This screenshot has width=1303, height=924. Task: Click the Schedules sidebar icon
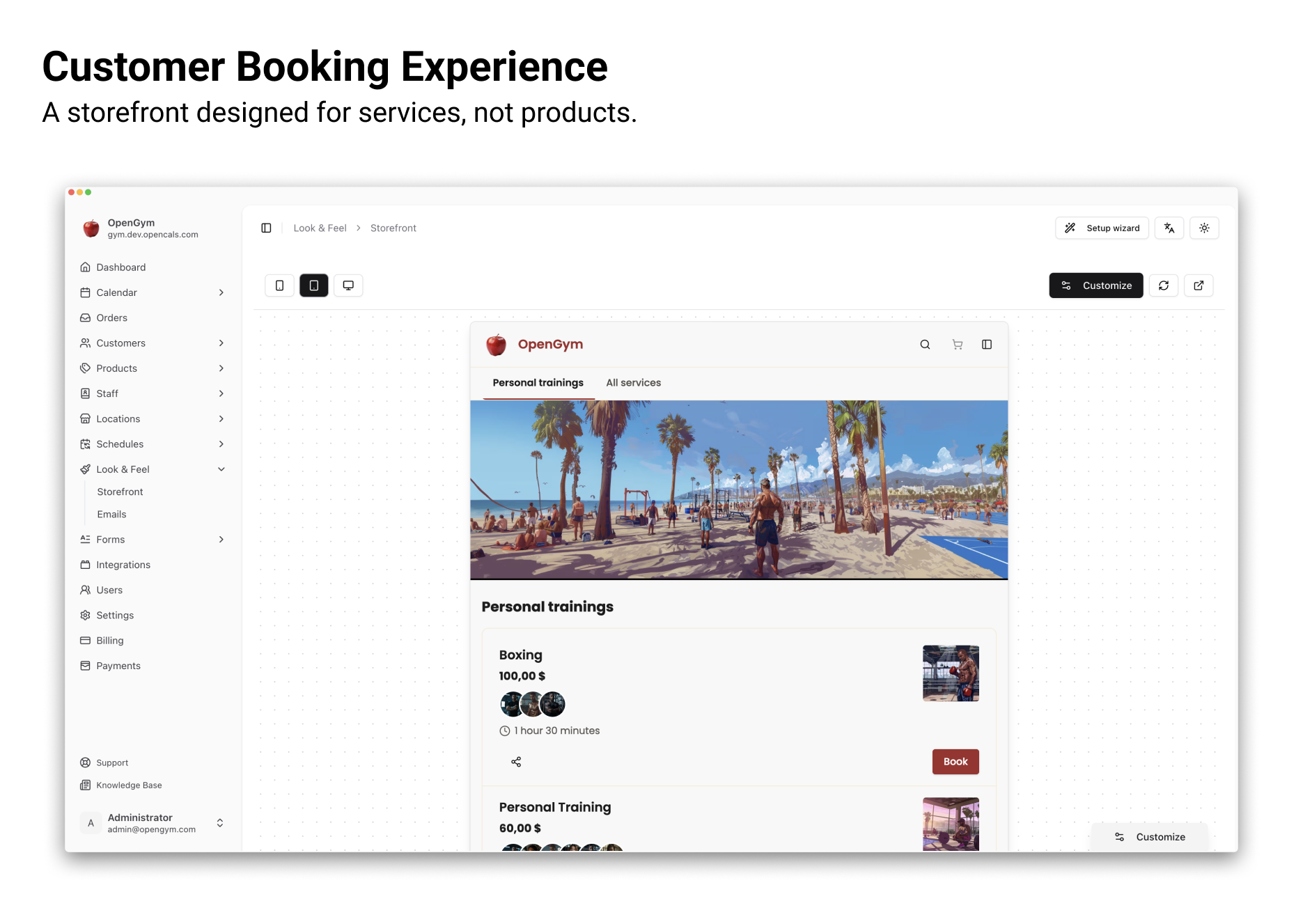pos(85,444)
